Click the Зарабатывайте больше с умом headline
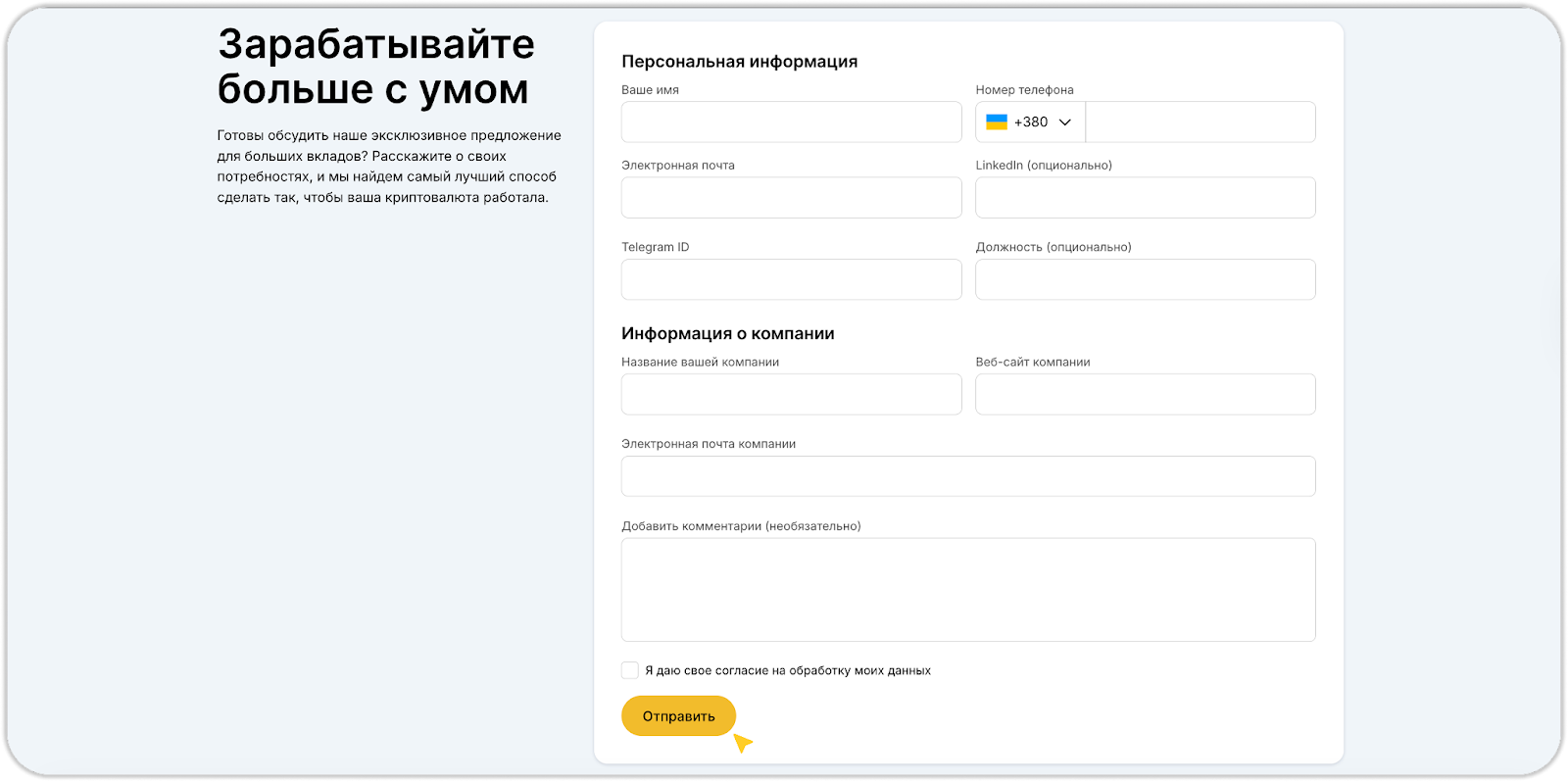This screenshot has height=782, width=1568. pos(375,67)
